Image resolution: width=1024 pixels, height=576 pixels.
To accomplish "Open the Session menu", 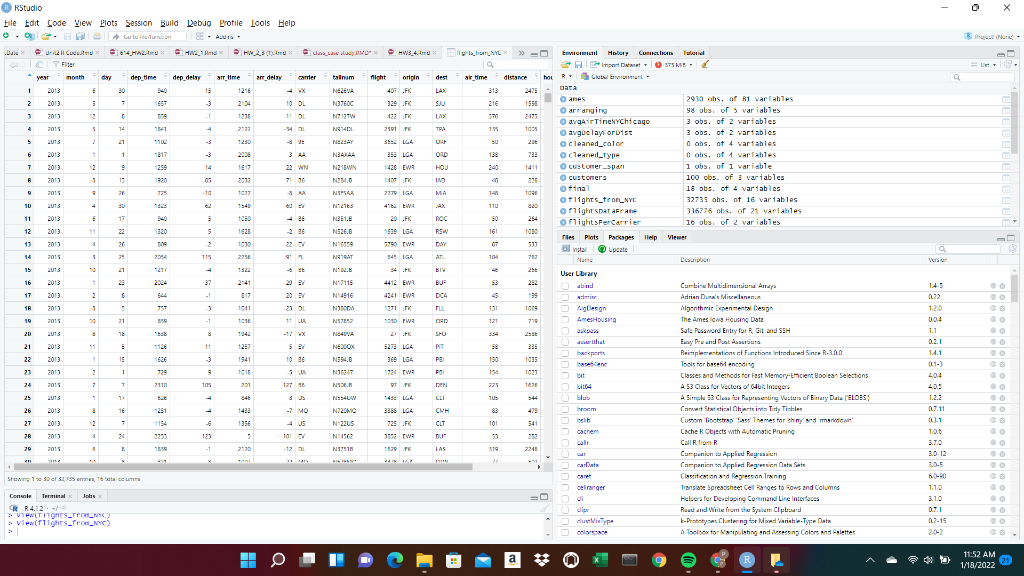I will click(138, 22).
